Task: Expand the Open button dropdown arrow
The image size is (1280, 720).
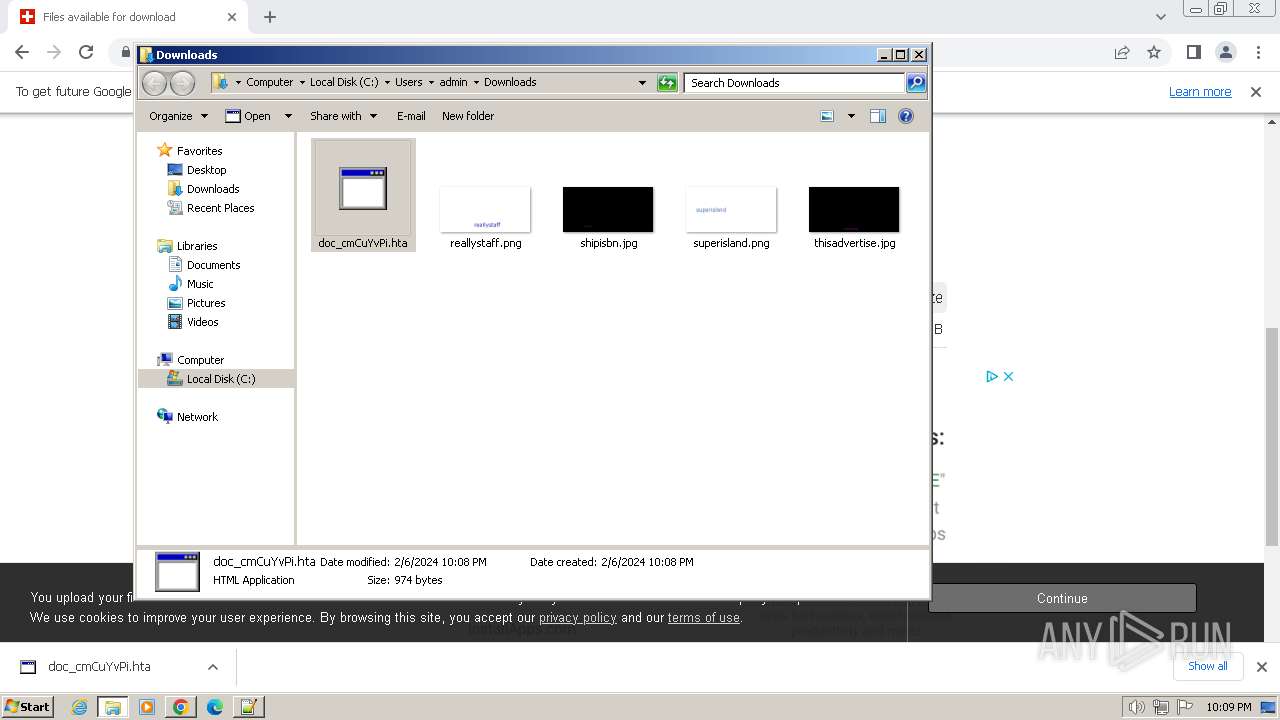Action: (288, 116)
